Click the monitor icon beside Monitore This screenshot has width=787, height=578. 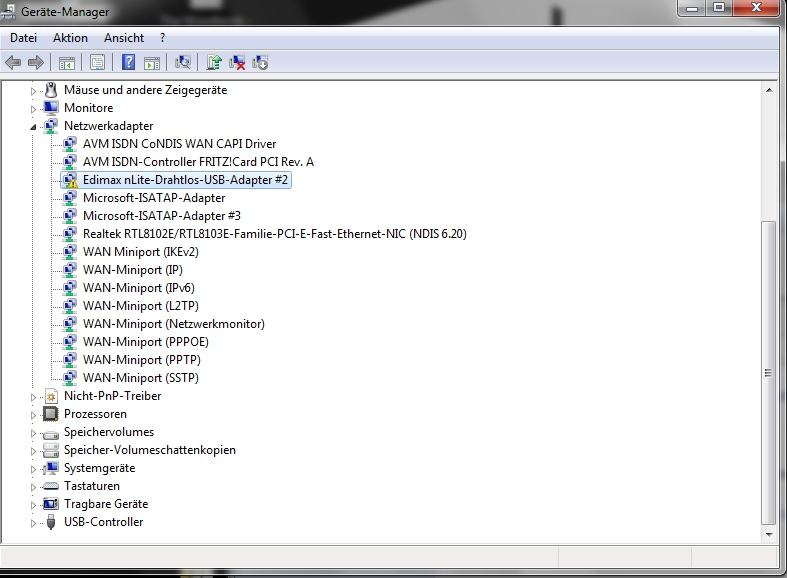coord(51,108)
